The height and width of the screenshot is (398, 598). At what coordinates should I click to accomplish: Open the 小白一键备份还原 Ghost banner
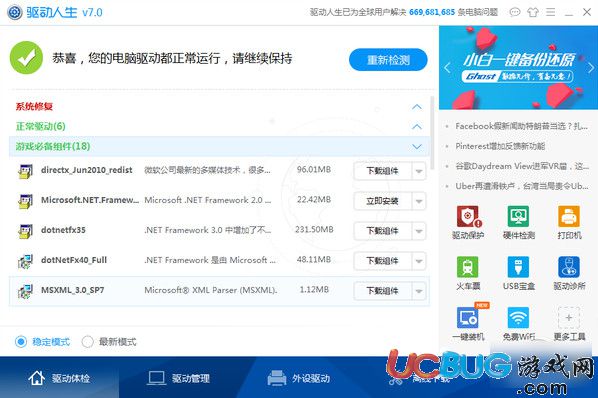point(518,68)
